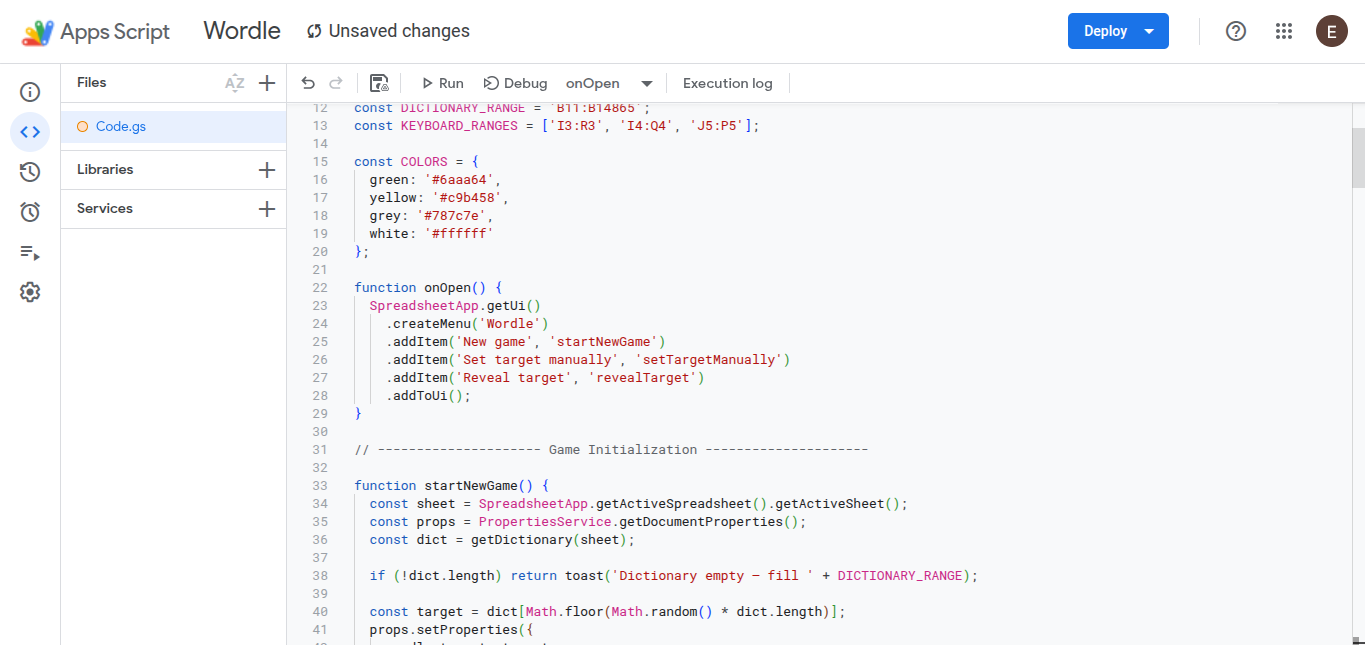Open Project Settings

click(x=29, y=291)
